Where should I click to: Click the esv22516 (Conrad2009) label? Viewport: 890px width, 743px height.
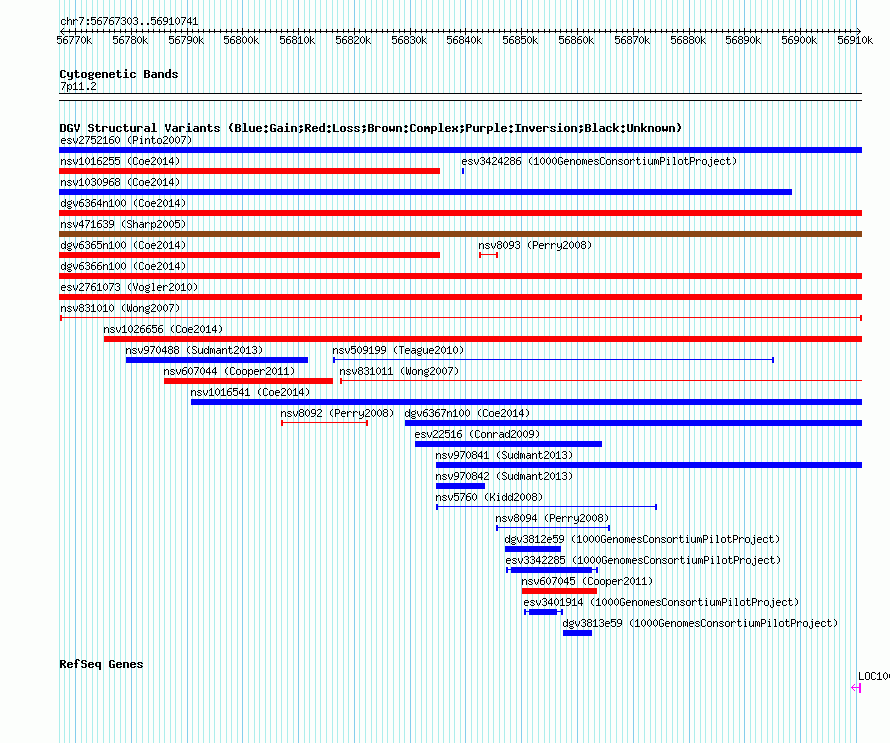click(x=477, y=434)
